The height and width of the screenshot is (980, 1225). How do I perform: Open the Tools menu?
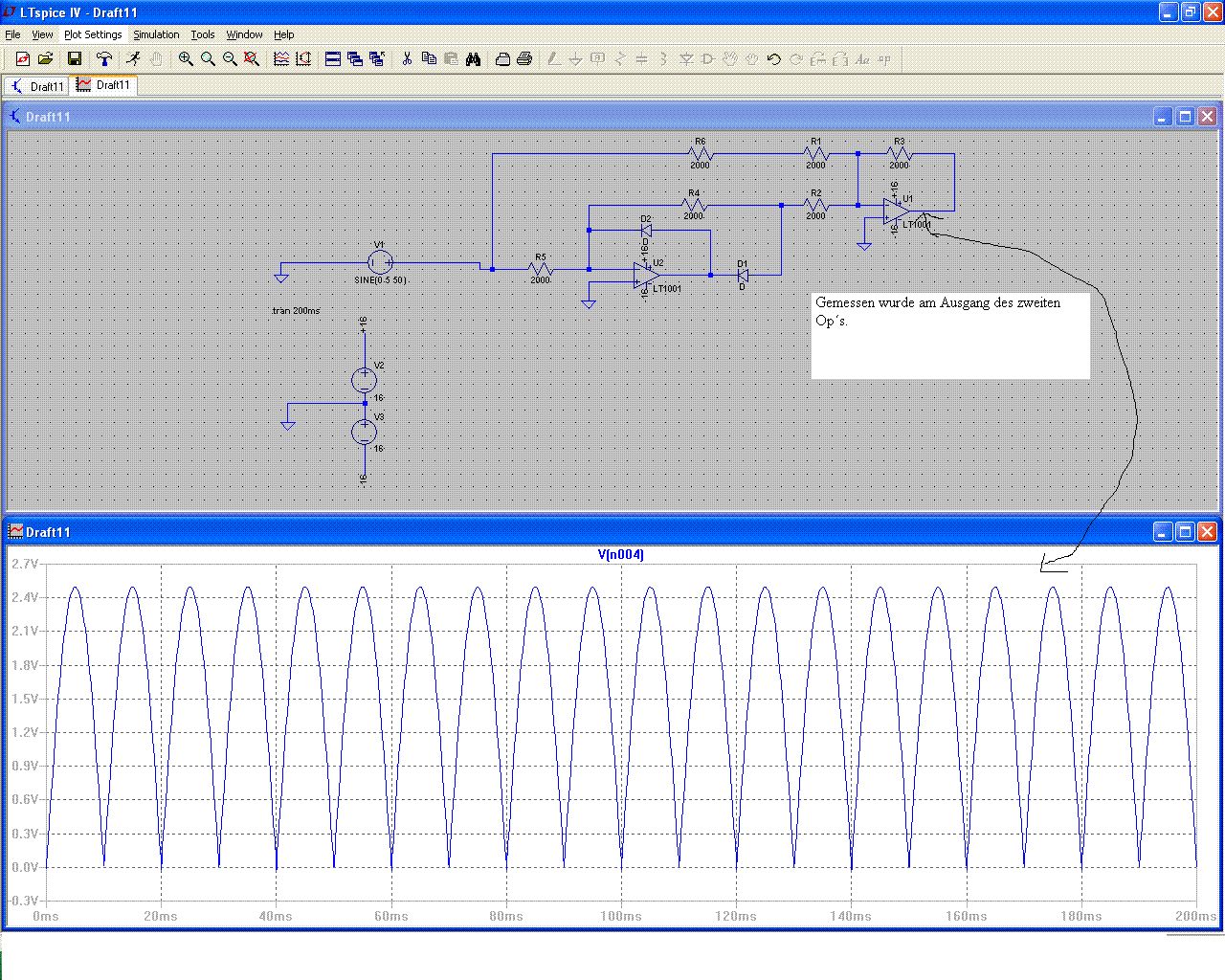203,34
